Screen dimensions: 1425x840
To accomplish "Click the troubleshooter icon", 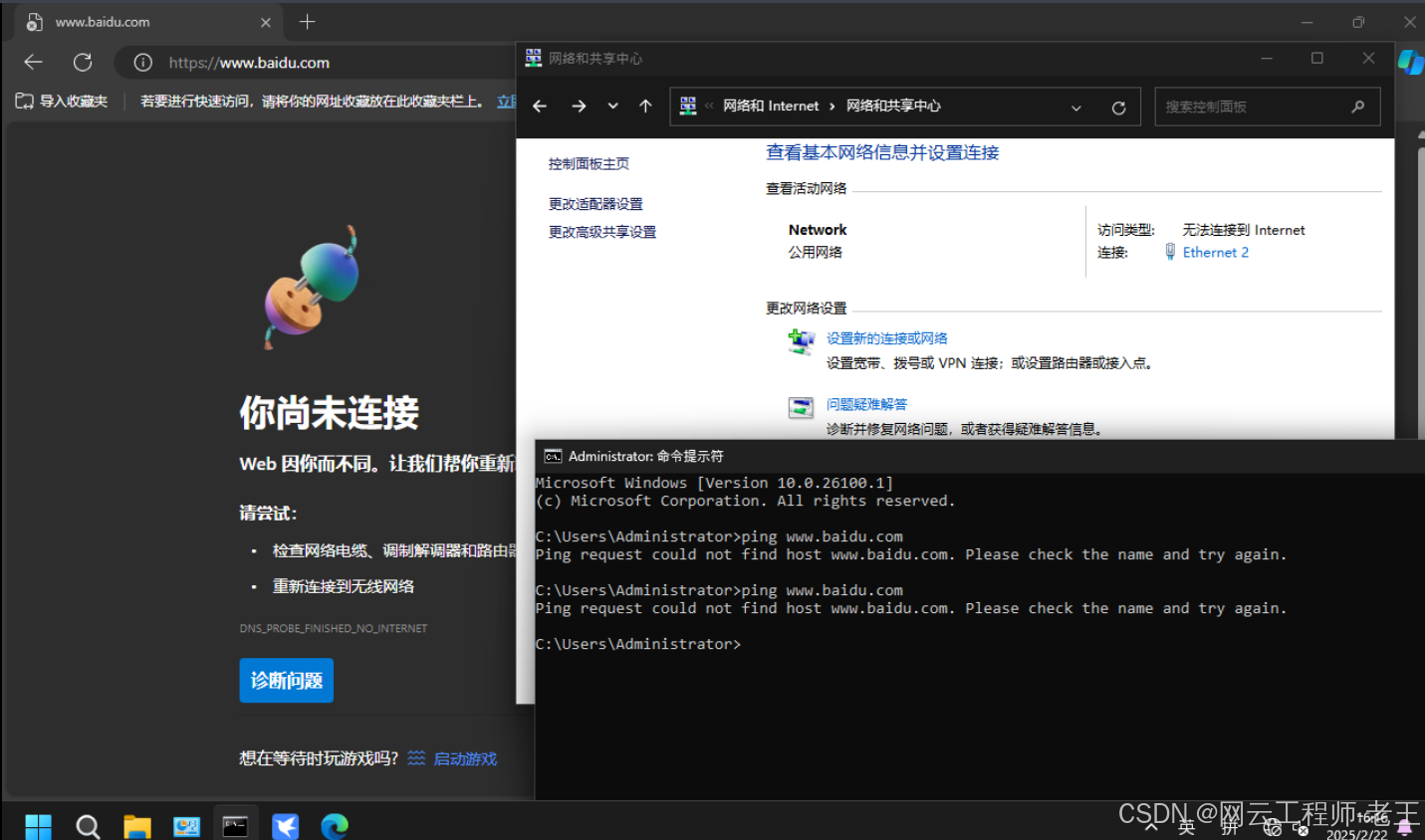I will coord(801,407).
